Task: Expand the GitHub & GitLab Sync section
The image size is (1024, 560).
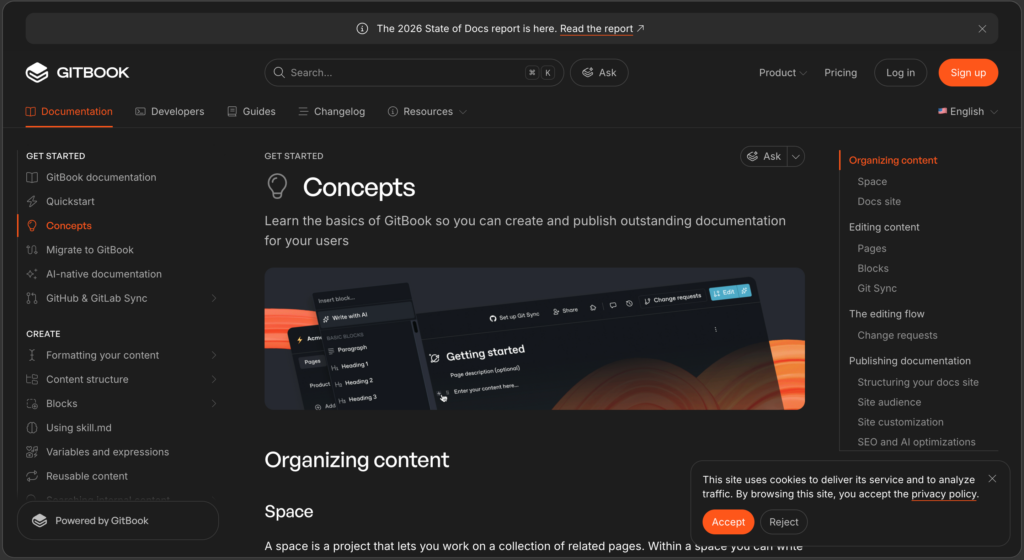Action: point(214,298)
